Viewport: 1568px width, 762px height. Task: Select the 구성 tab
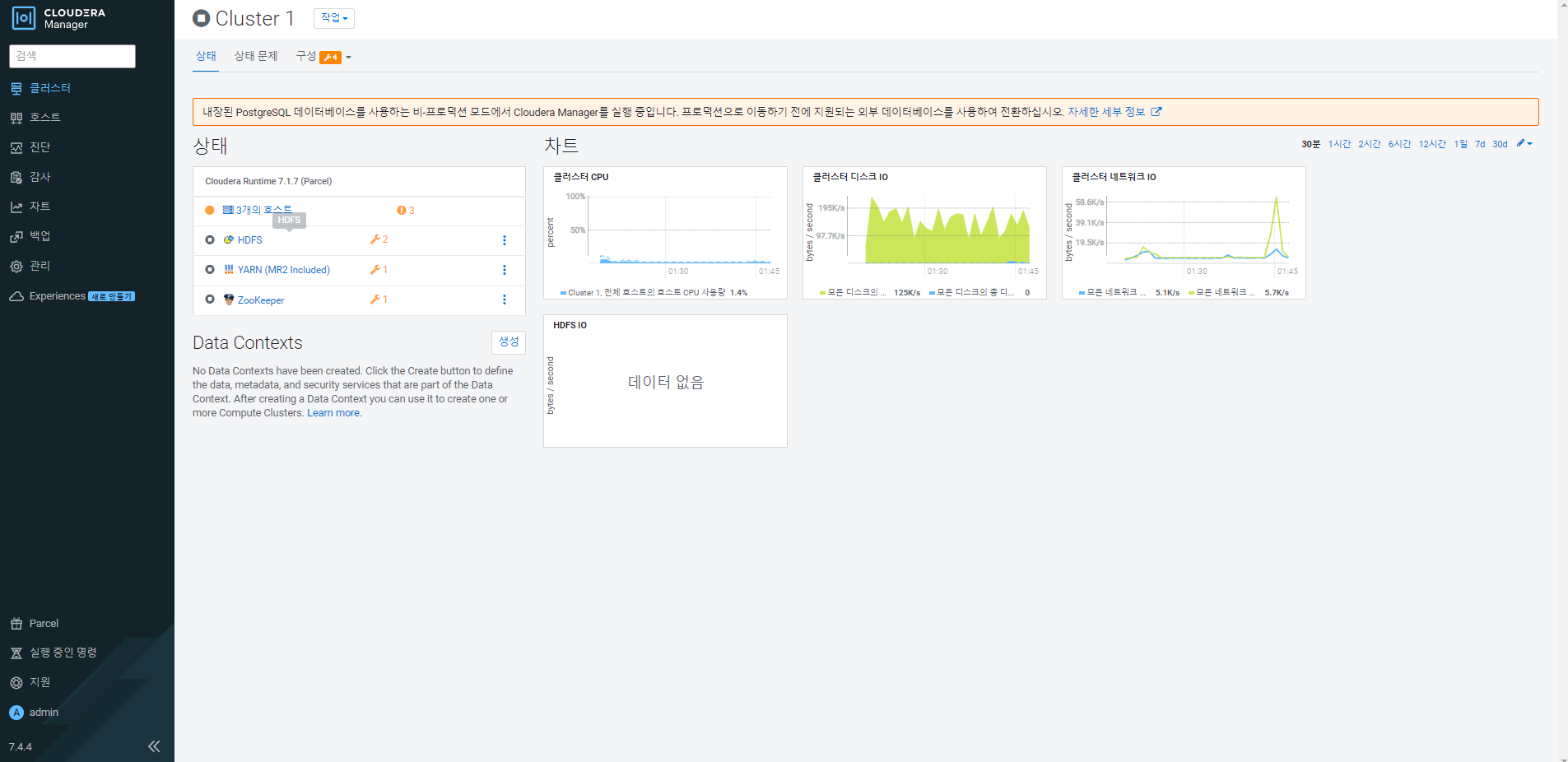coord(306,56)
